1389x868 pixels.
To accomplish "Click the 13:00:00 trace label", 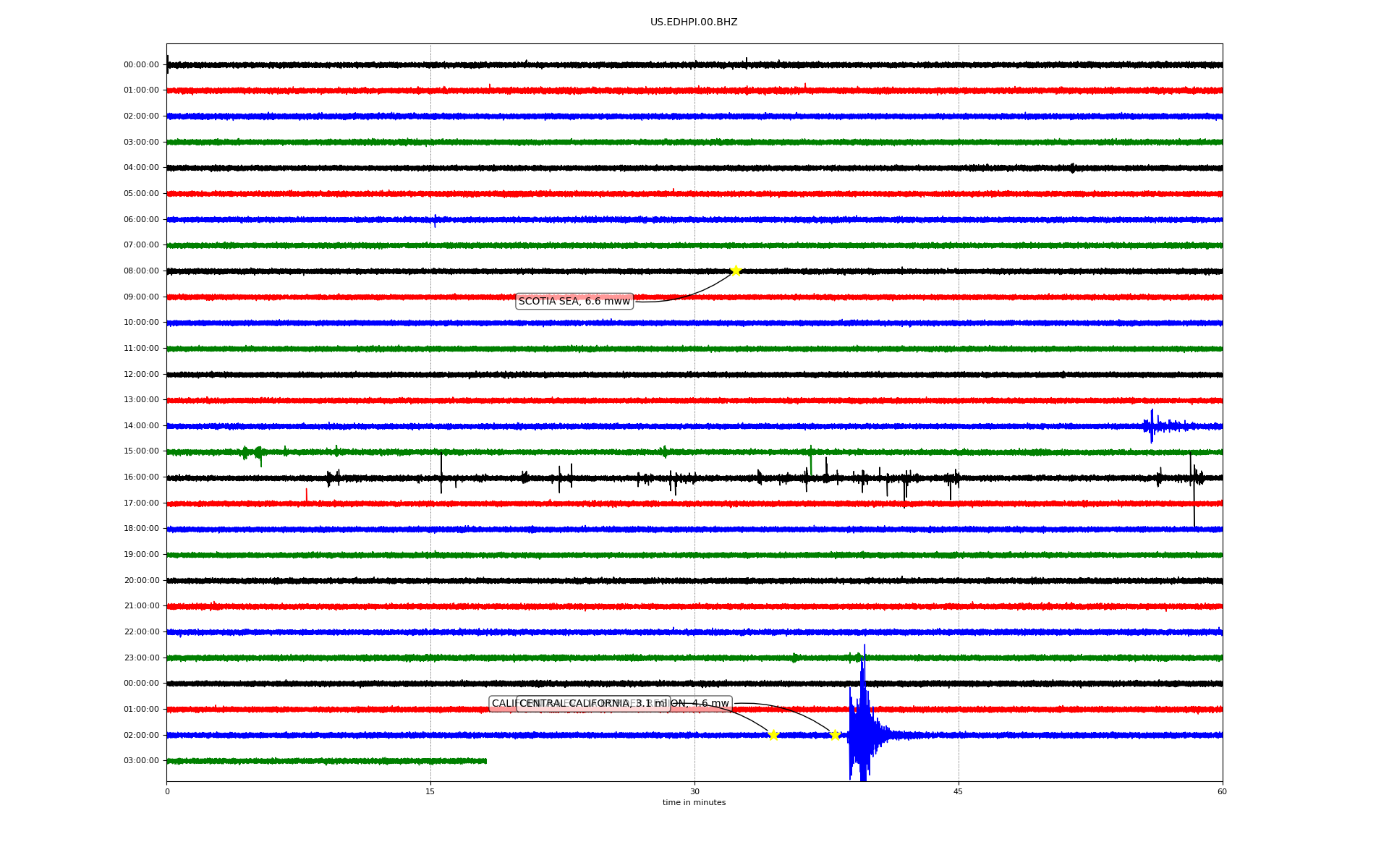I will pos(141,400).
